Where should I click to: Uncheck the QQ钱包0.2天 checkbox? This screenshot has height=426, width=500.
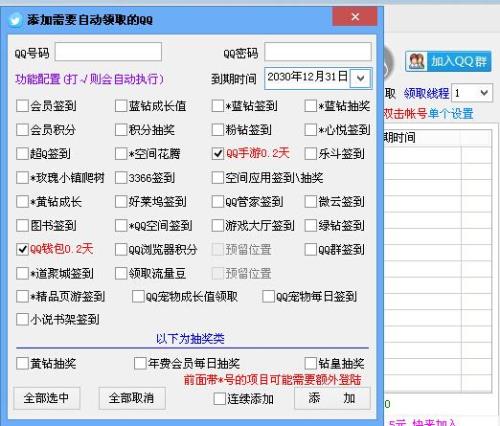(x=22, y=249)
